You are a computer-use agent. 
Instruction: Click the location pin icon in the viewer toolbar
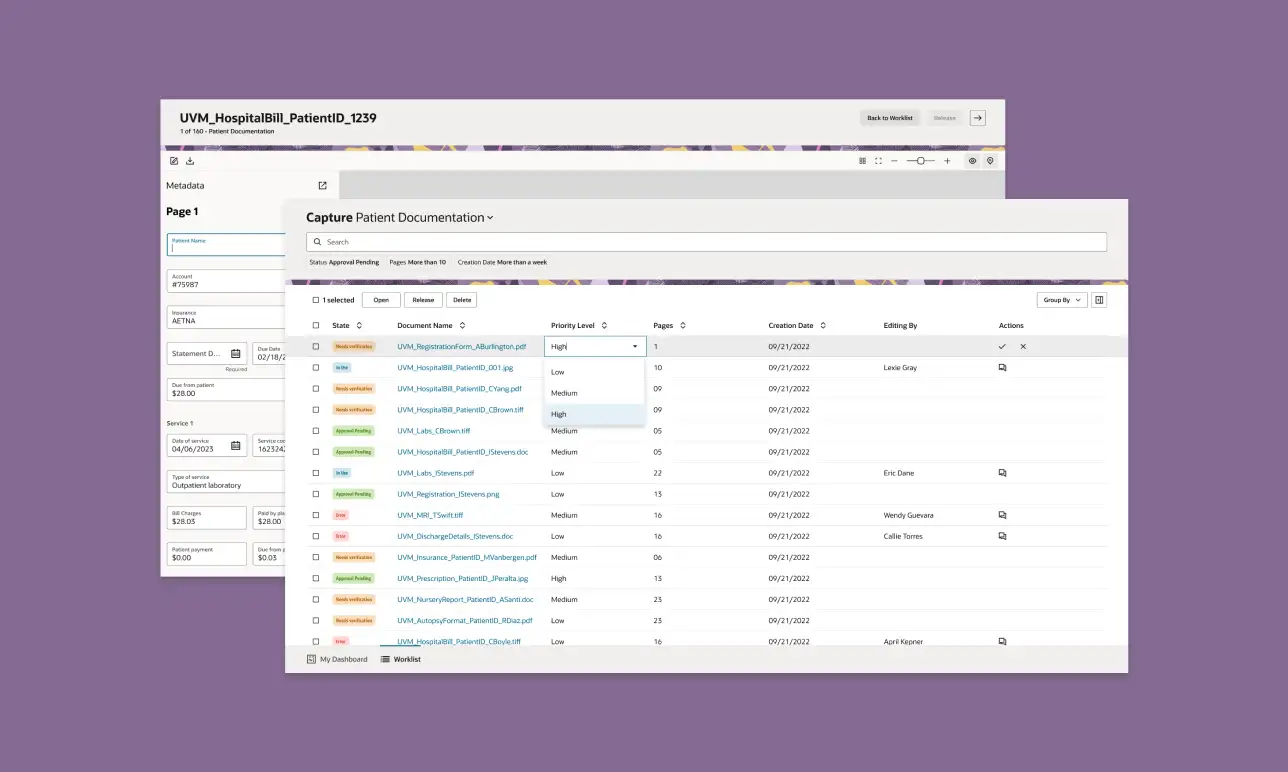[x=990, y=161]
